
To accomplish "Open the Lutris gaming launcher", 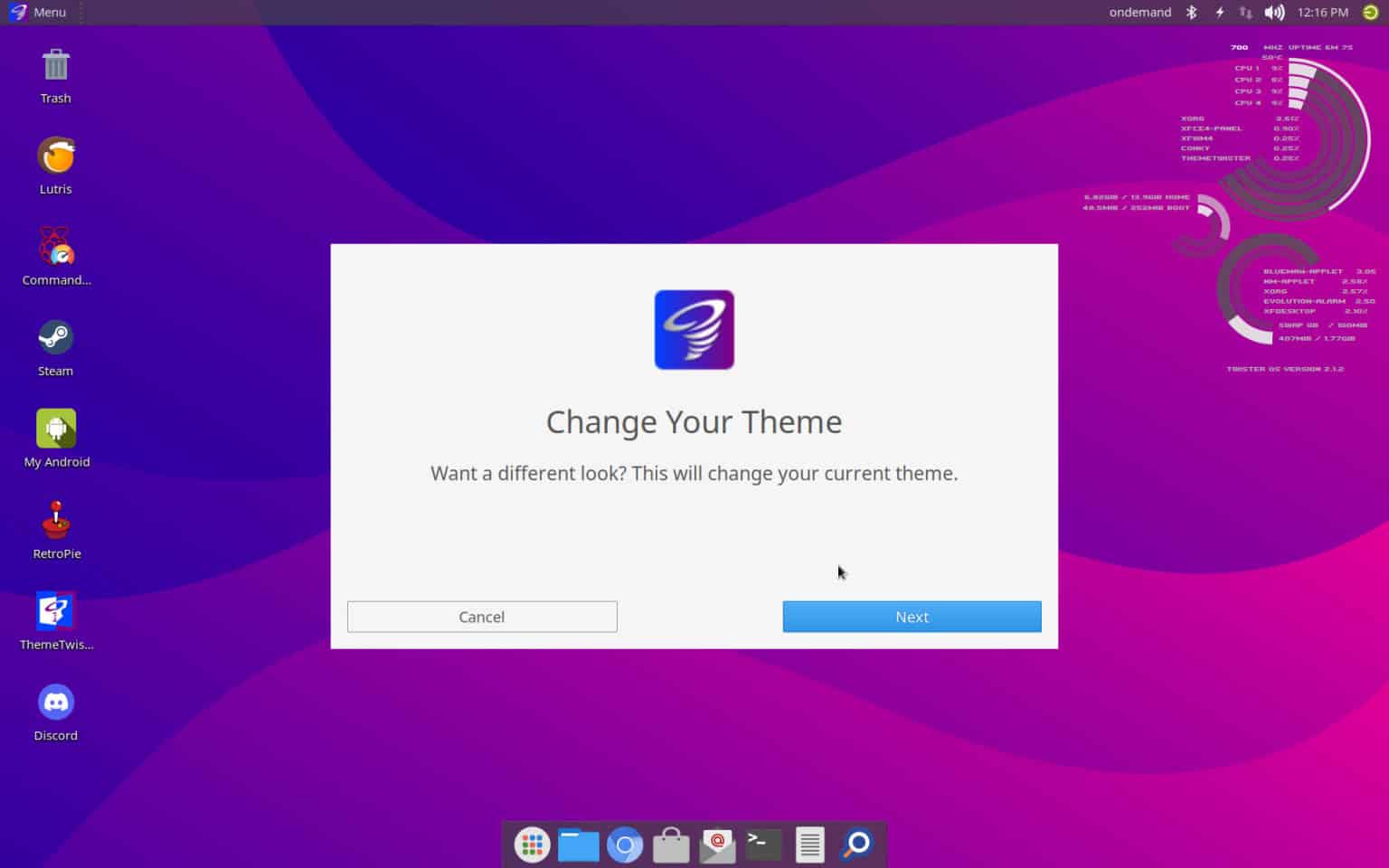I will pos(55,154).
